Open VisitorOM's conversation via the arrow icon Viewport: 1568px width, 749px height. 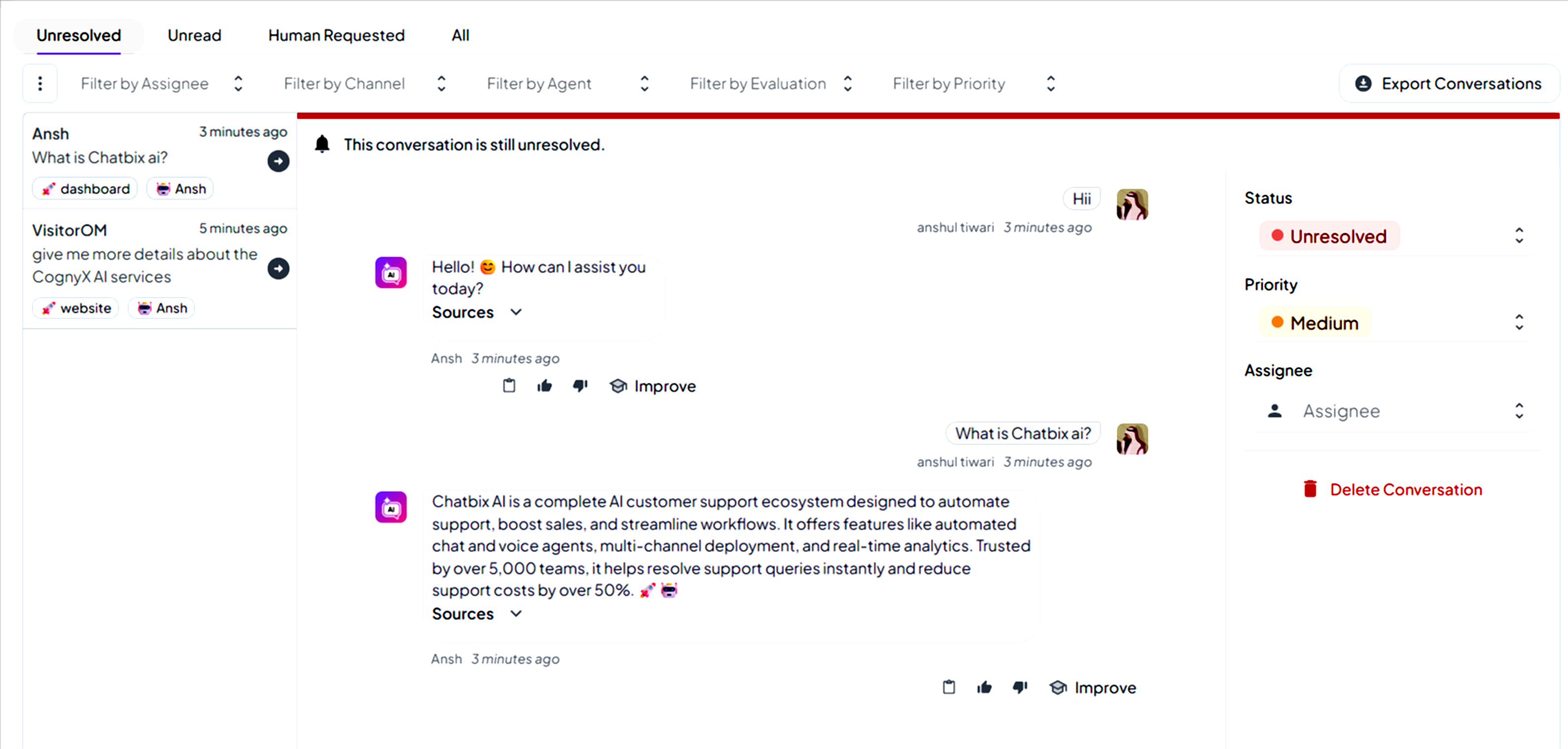point(278,269)
